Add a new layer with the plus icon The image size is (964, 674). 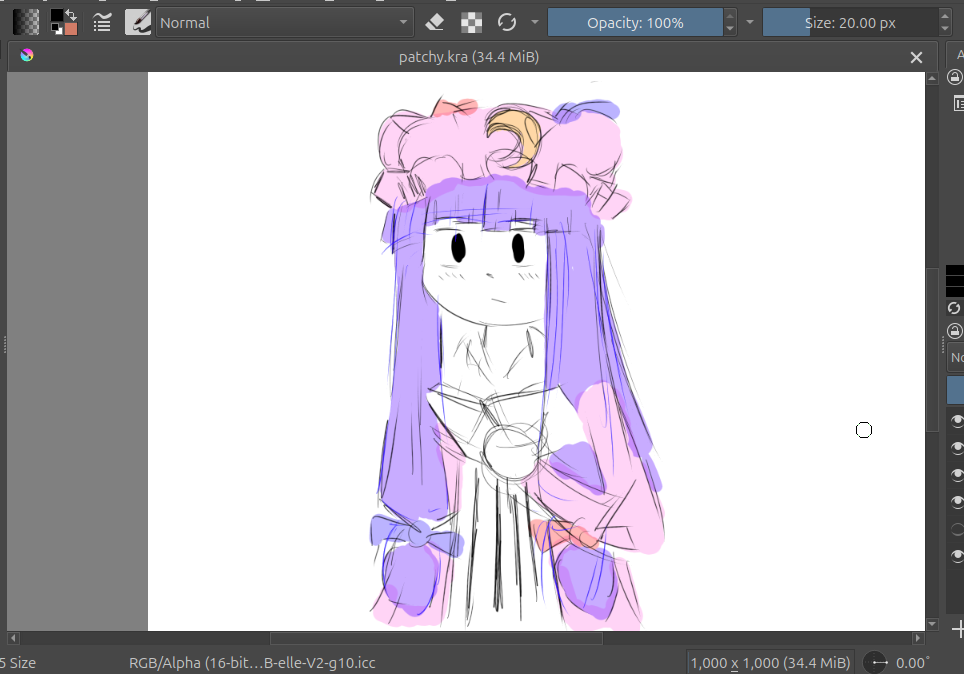pyautogui.click(x=958, y=629)
